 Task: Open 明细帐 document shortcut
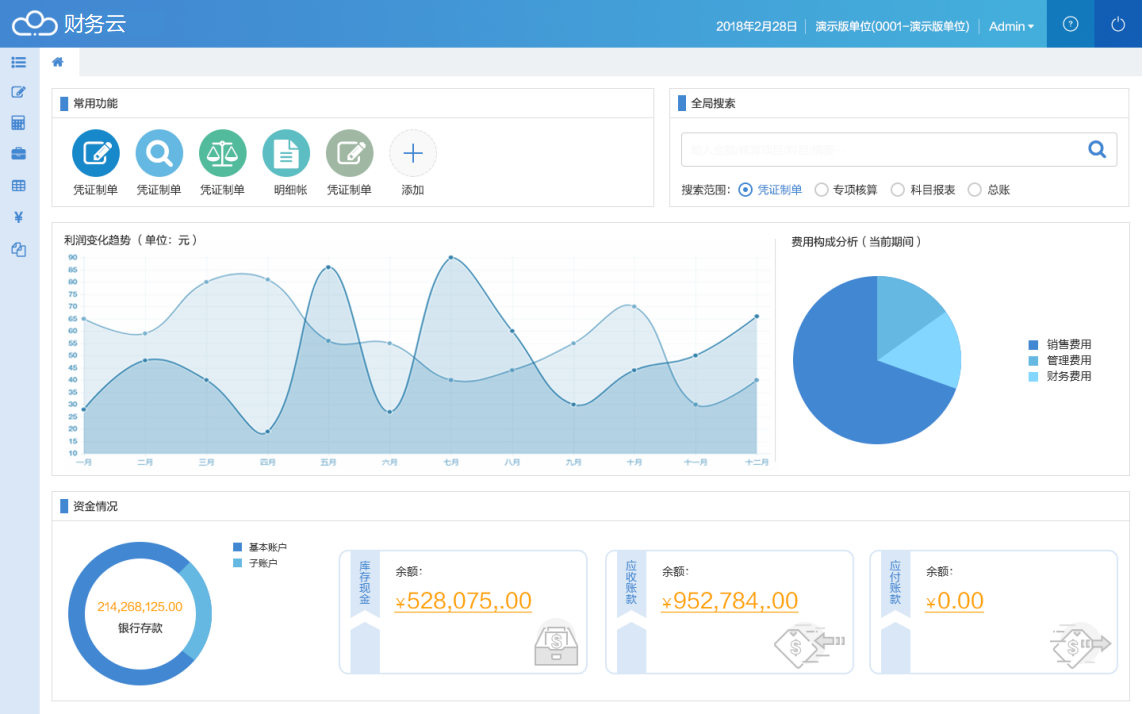286,153
